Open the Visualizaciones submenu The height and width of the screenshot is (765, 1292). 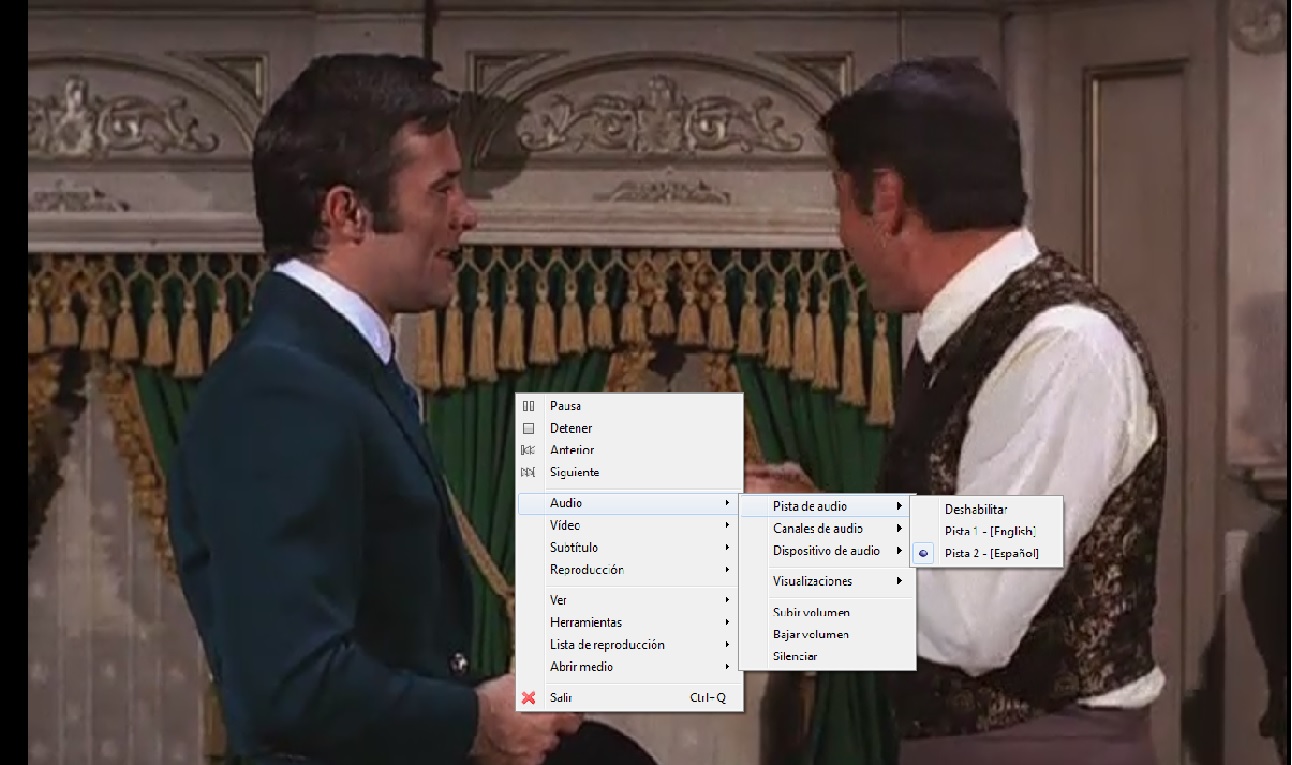[x=827, y=581]
